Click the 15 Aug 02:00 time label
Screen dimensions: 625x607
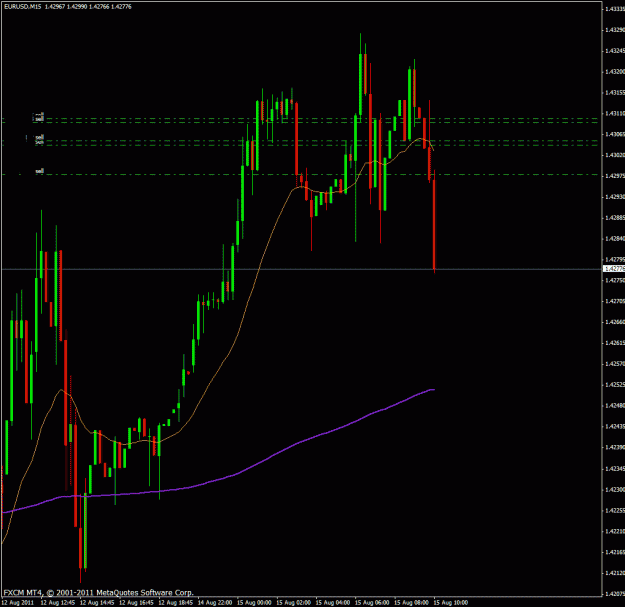294,602
